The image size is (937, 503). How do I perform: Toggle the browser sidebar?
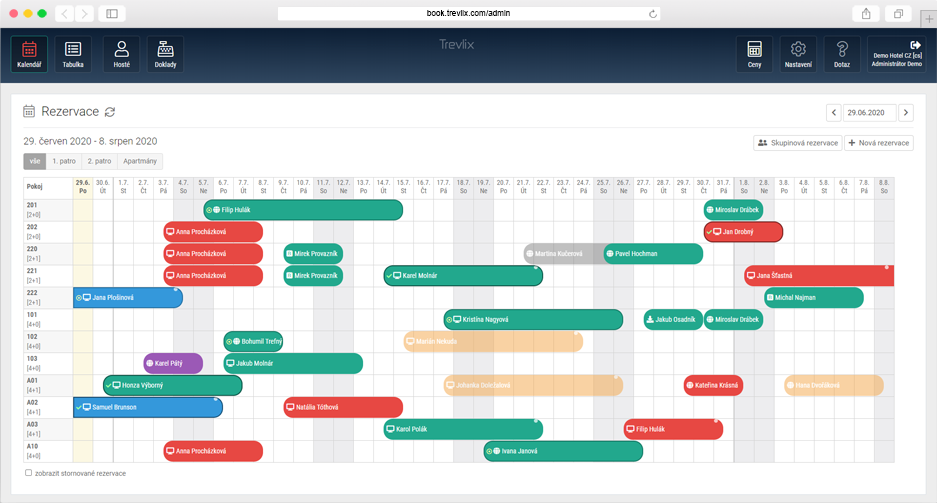click(112, 13)
